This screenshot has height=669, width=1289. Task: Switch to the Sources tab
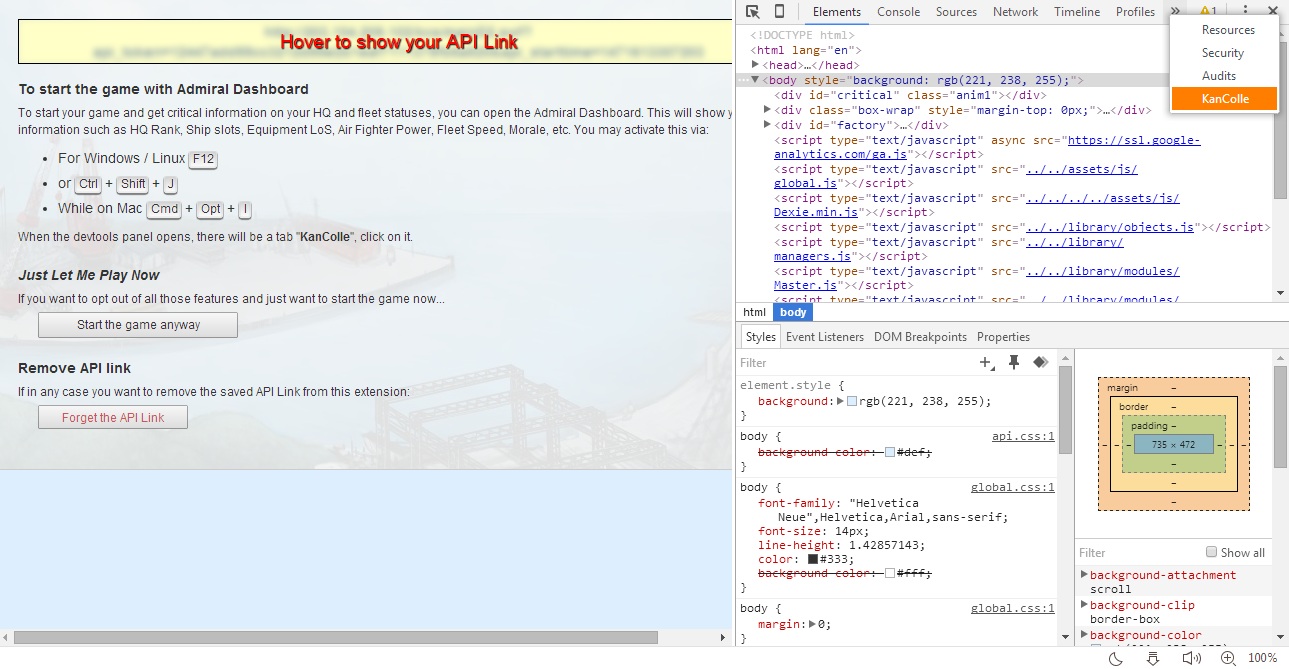click(956, 12)
